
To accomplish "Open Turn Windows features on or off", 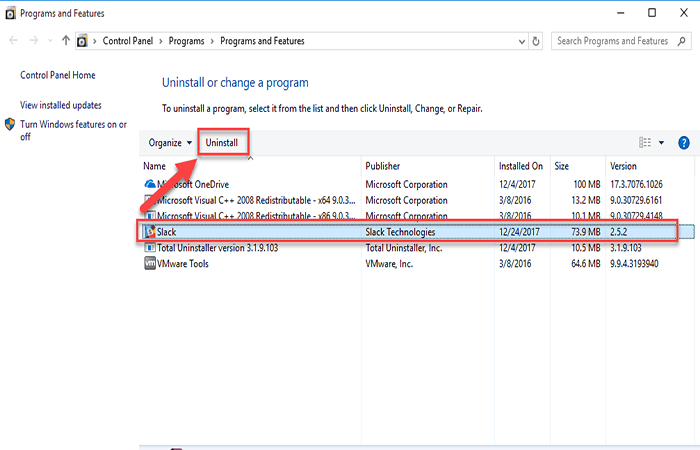I will coord(73,130).
